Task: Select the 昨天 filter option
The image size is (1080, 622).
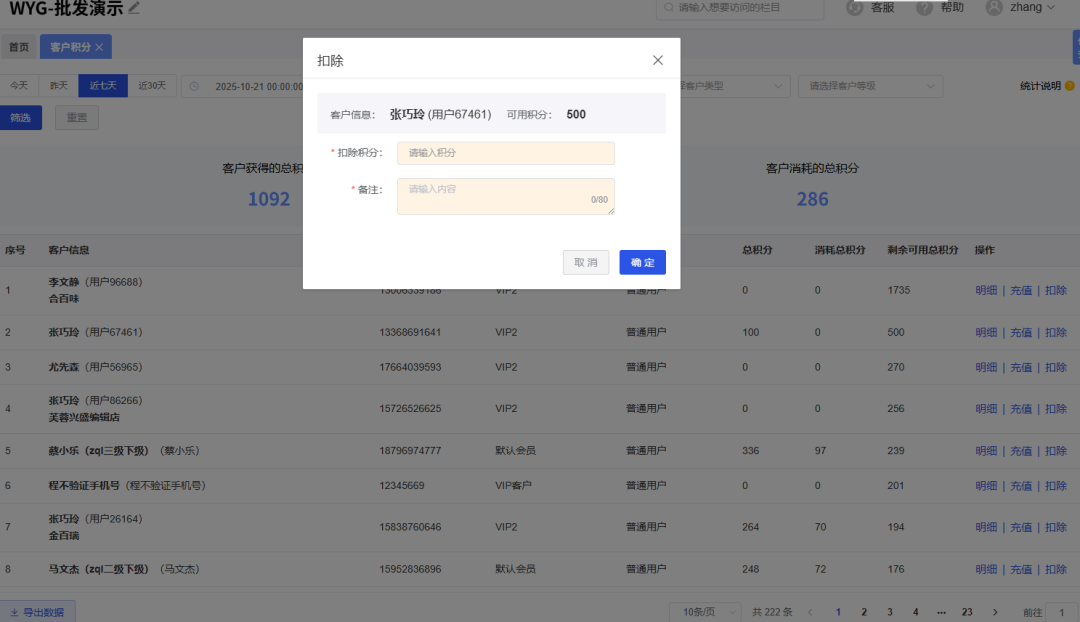Action: 57,86
